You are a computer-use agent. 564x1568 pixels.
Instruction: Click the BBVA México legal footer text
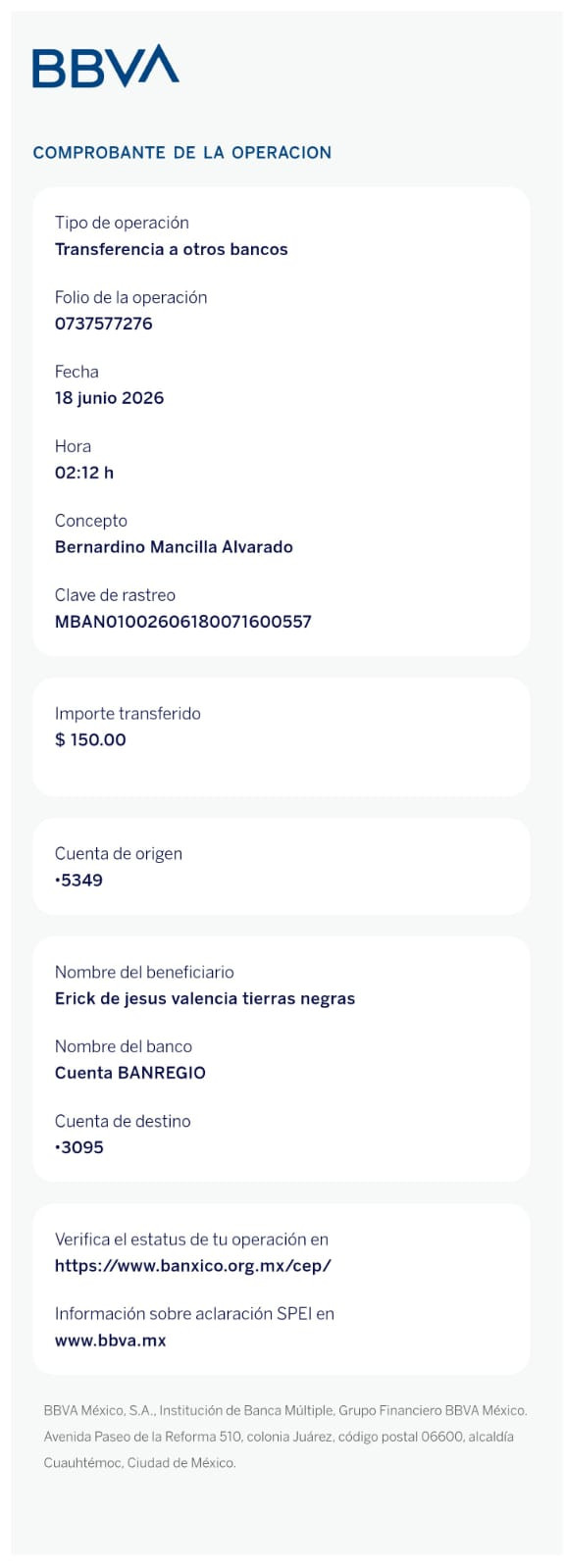point(285,1437)
